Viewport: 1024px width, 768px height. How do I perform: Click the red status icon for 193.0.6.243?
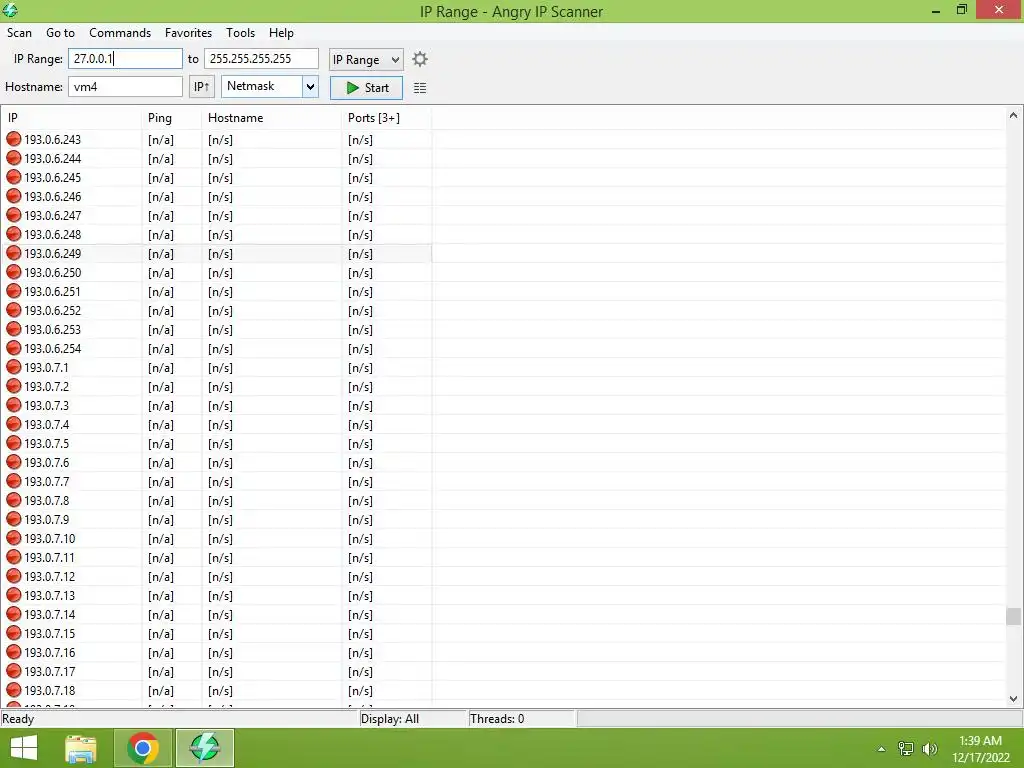pos(14,139)
